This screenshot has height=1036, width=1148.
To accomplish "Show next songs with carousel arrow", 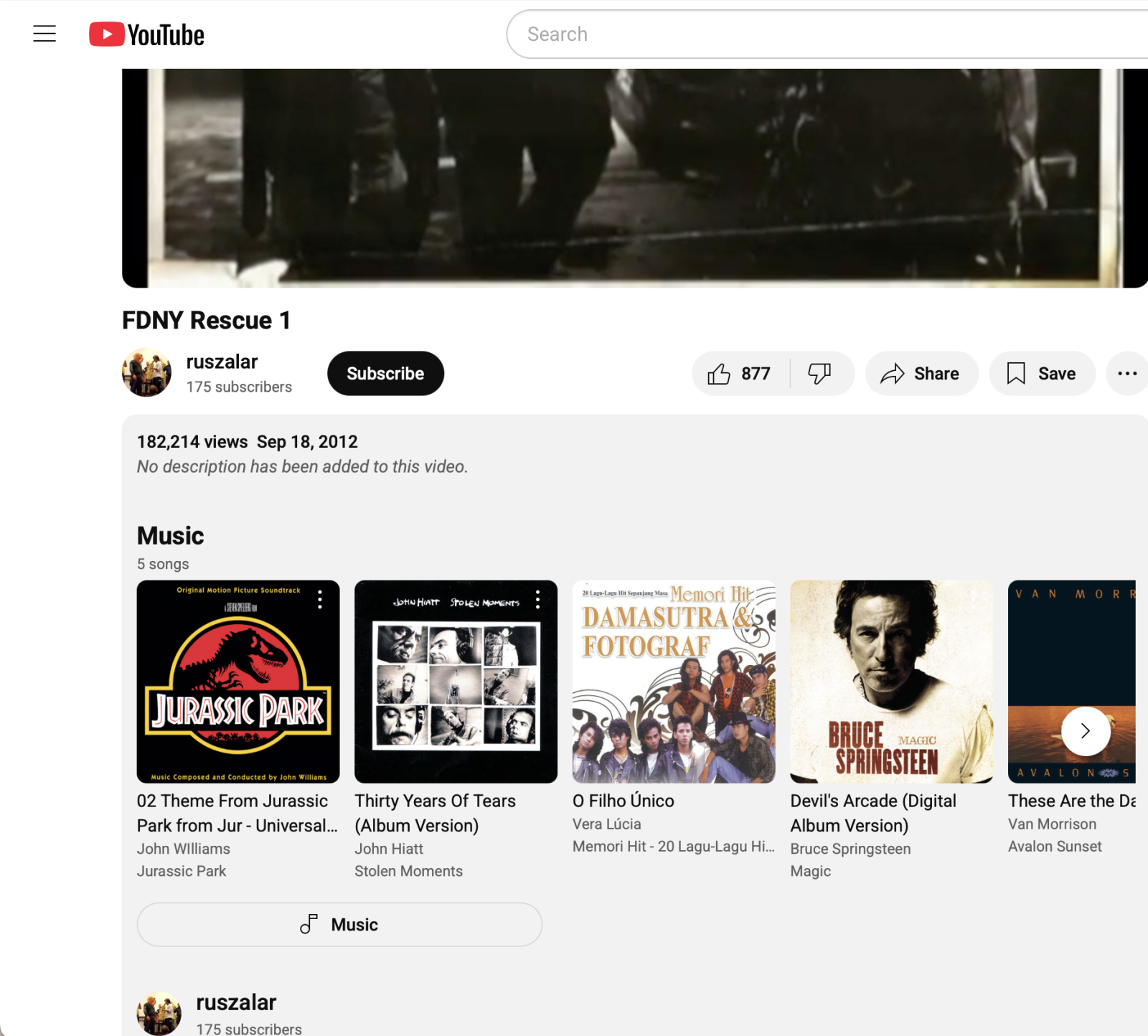I will click(x=1086, y=731).
